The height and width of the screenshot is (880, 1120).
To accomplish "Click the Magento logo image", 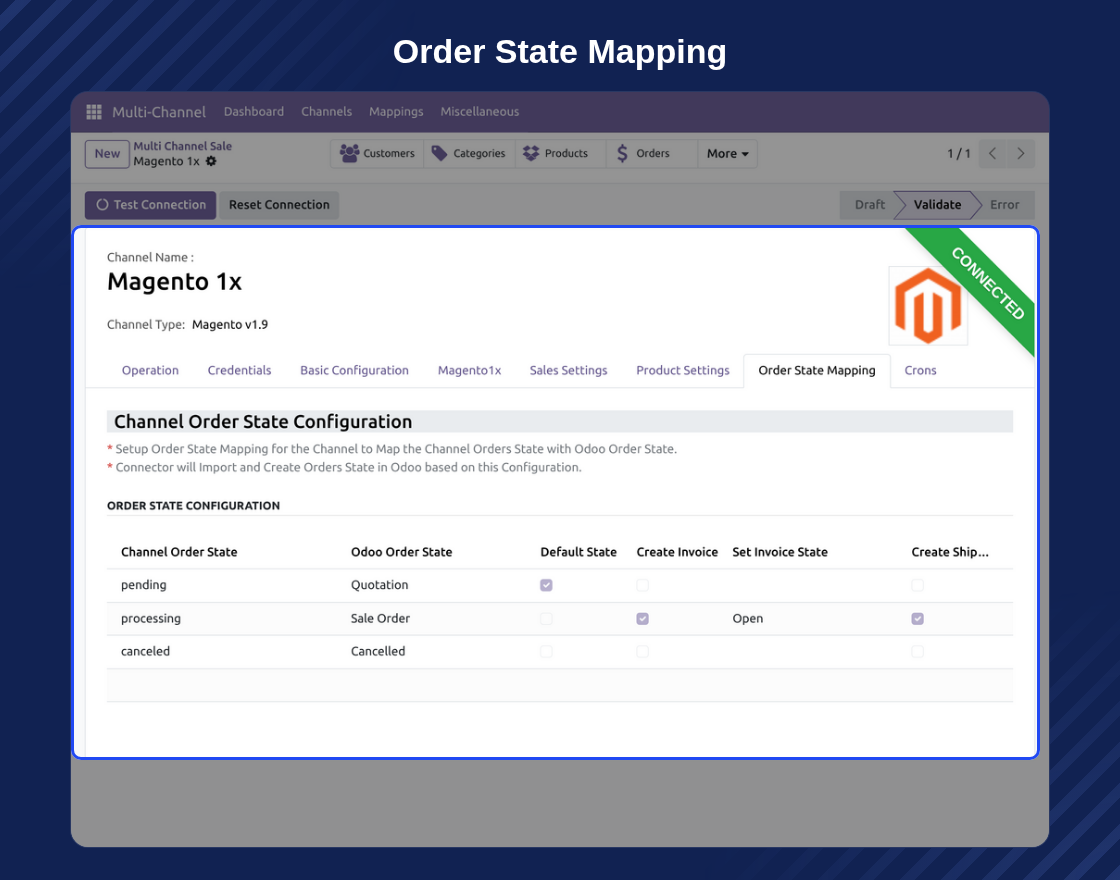I will 928,306.
